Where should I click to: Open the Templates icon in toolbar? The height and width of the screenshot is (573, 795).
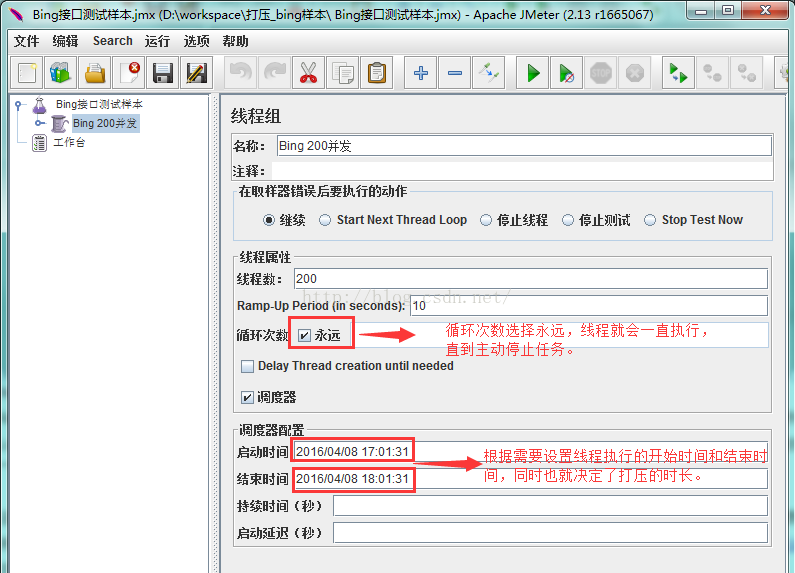(x=60, y=73)
